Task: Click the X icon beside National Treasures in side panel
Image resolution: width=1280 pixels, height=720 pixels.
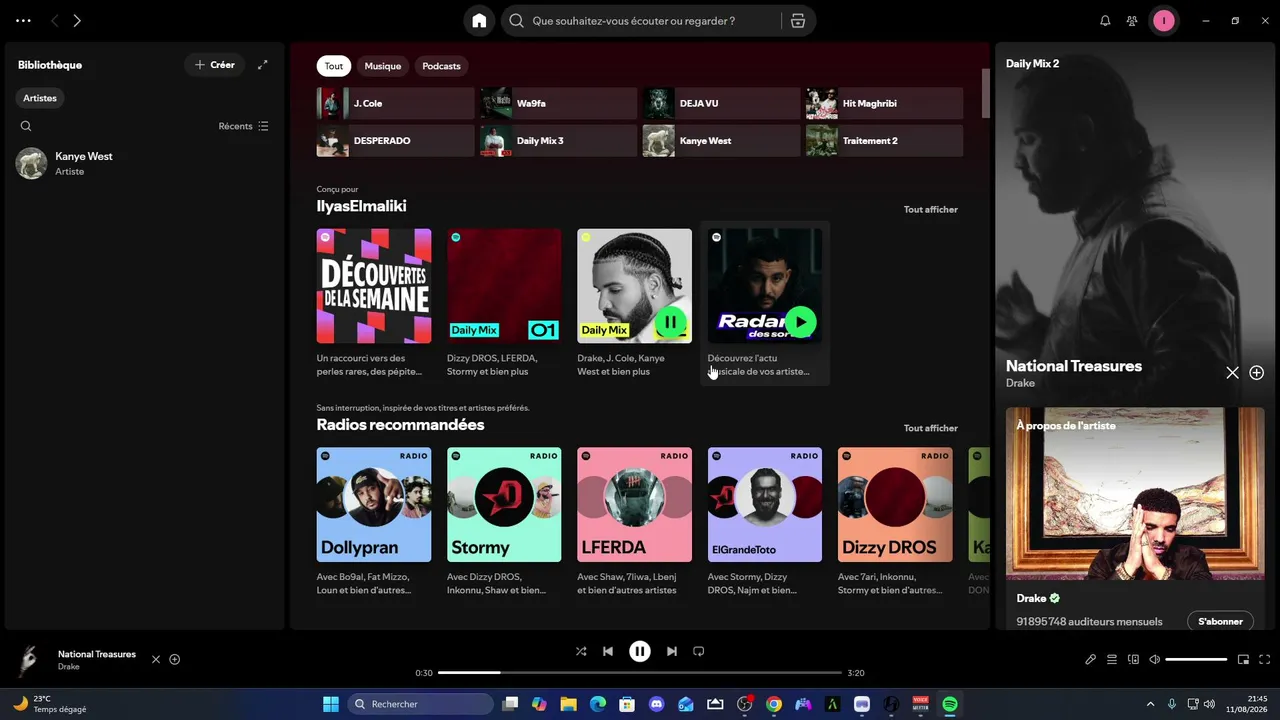Action: click(x=1232, y=373)
